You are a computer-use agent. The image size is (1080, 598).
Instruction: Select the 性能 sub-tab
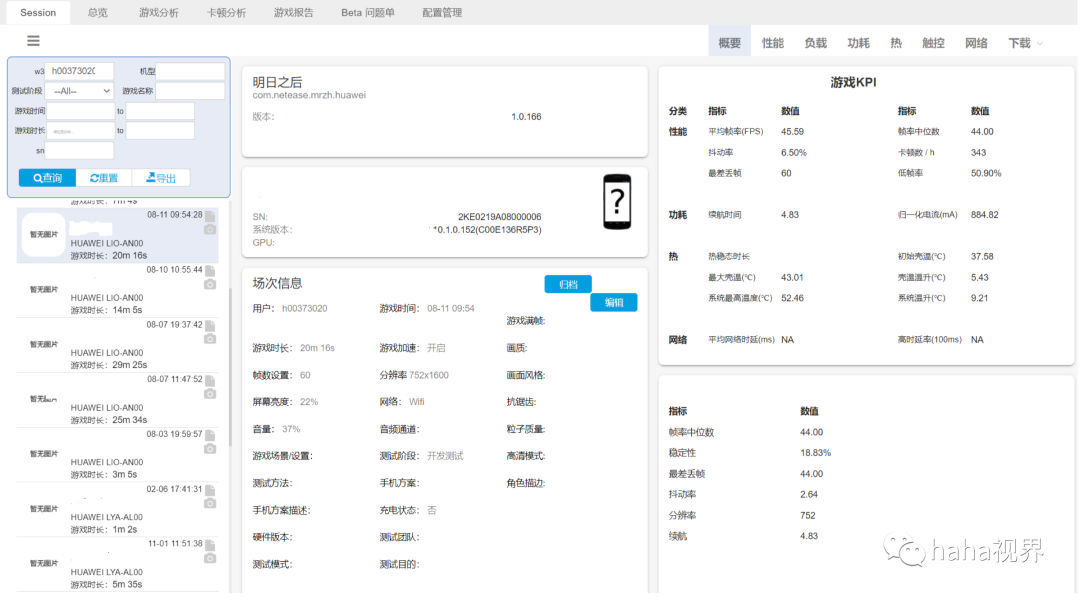pyautogui.click(x=772, y=43)
